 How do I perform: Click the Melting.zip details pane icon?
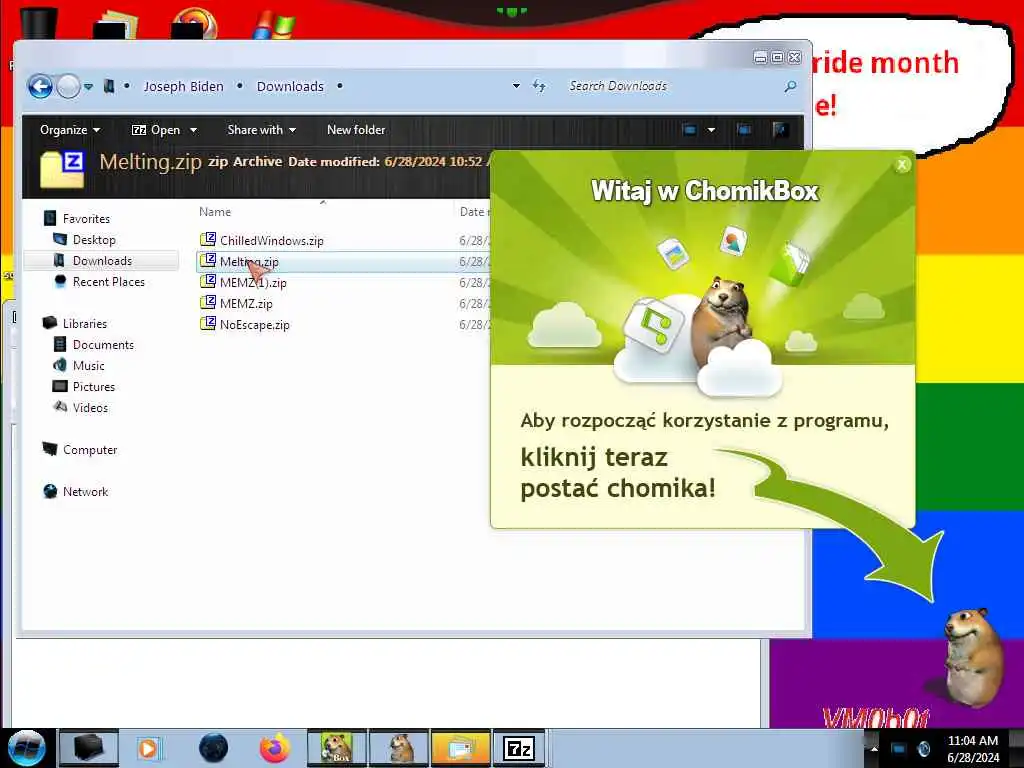(62, 169)
